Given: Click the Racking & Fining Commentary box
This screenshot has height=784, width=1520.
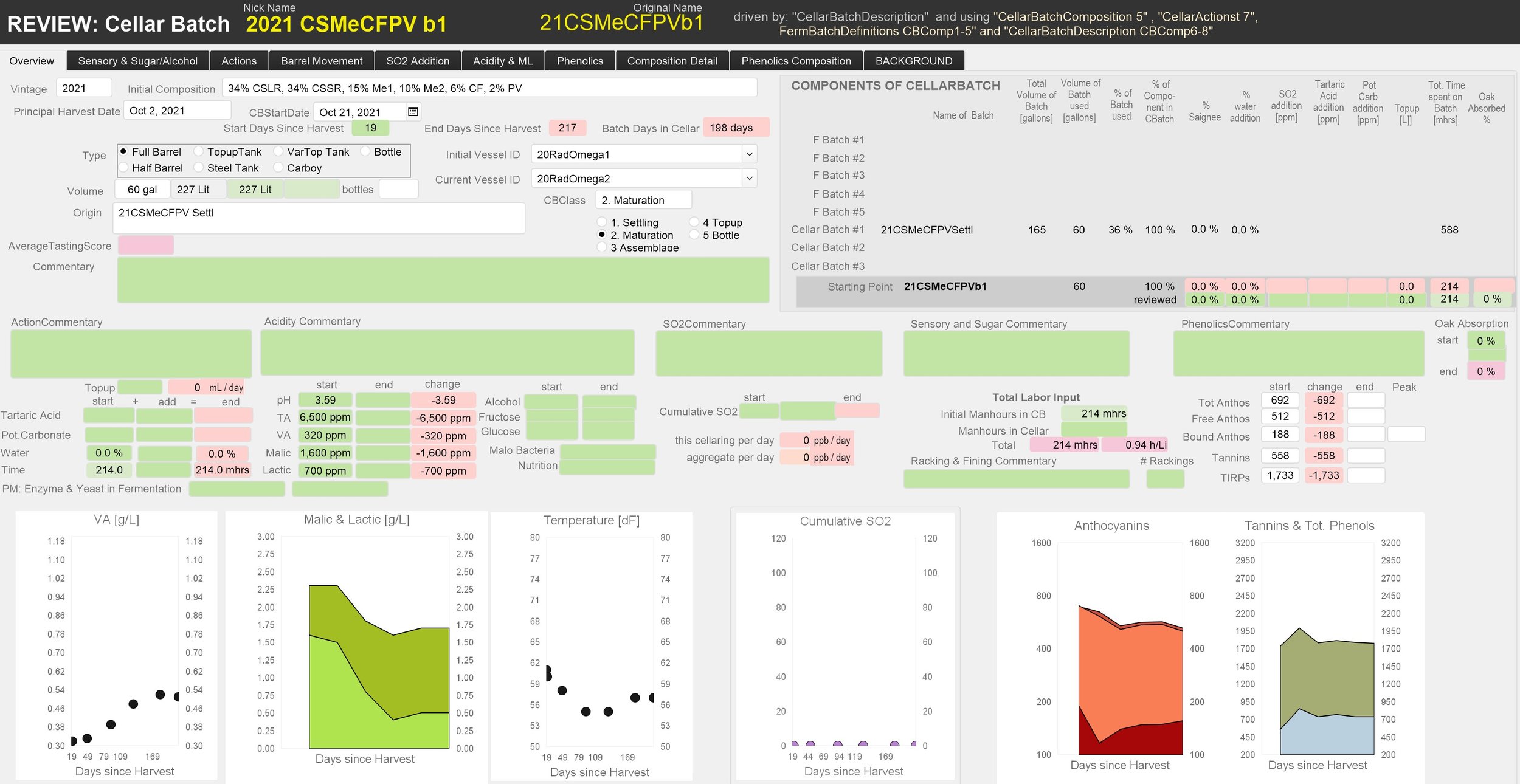Looking at the screenshot, I should click(1017, 479).
